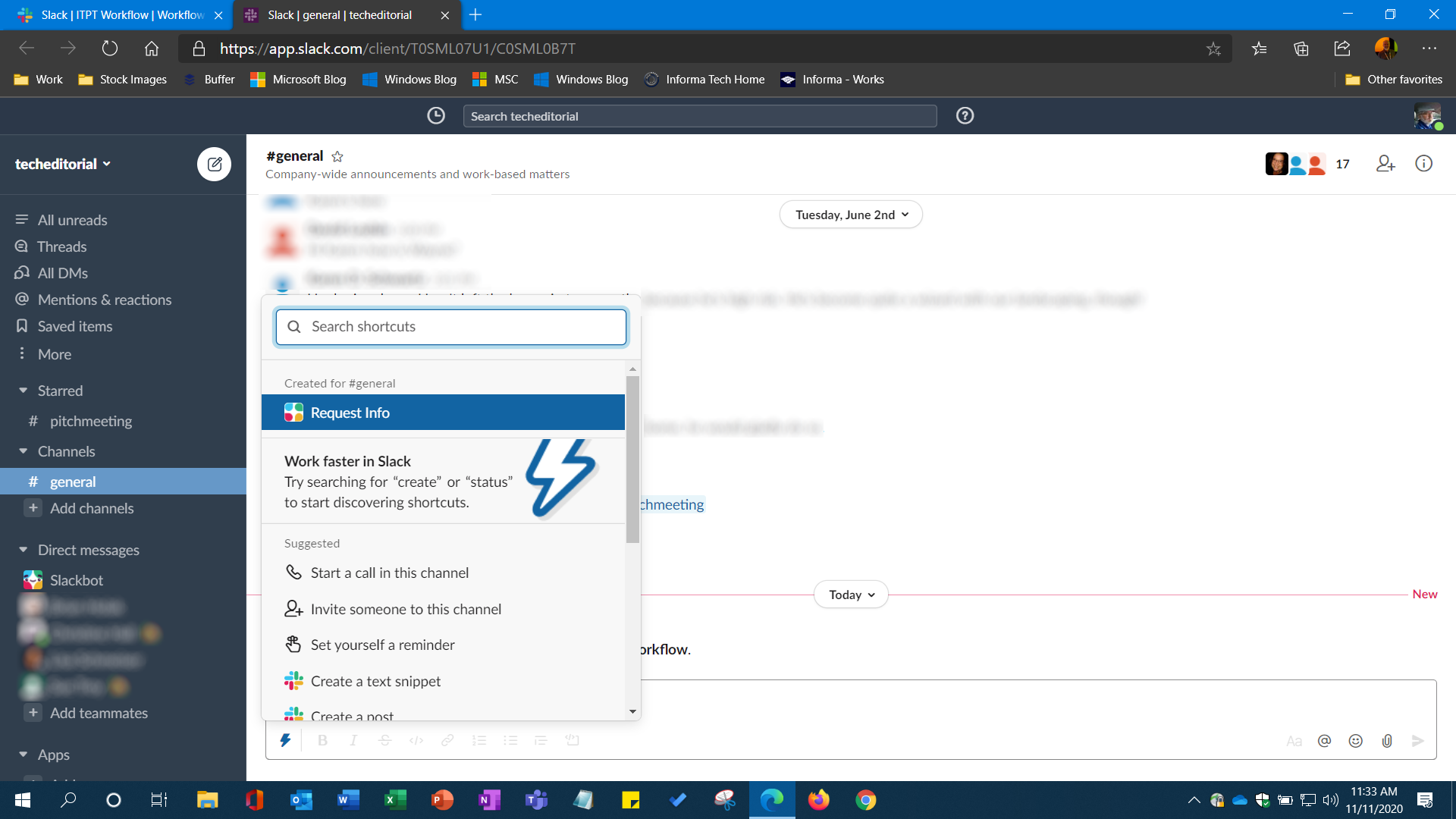This screenshot has width=1456, height=819.
Task: Choose Set yourself a reminder
Action: [382, 645]
